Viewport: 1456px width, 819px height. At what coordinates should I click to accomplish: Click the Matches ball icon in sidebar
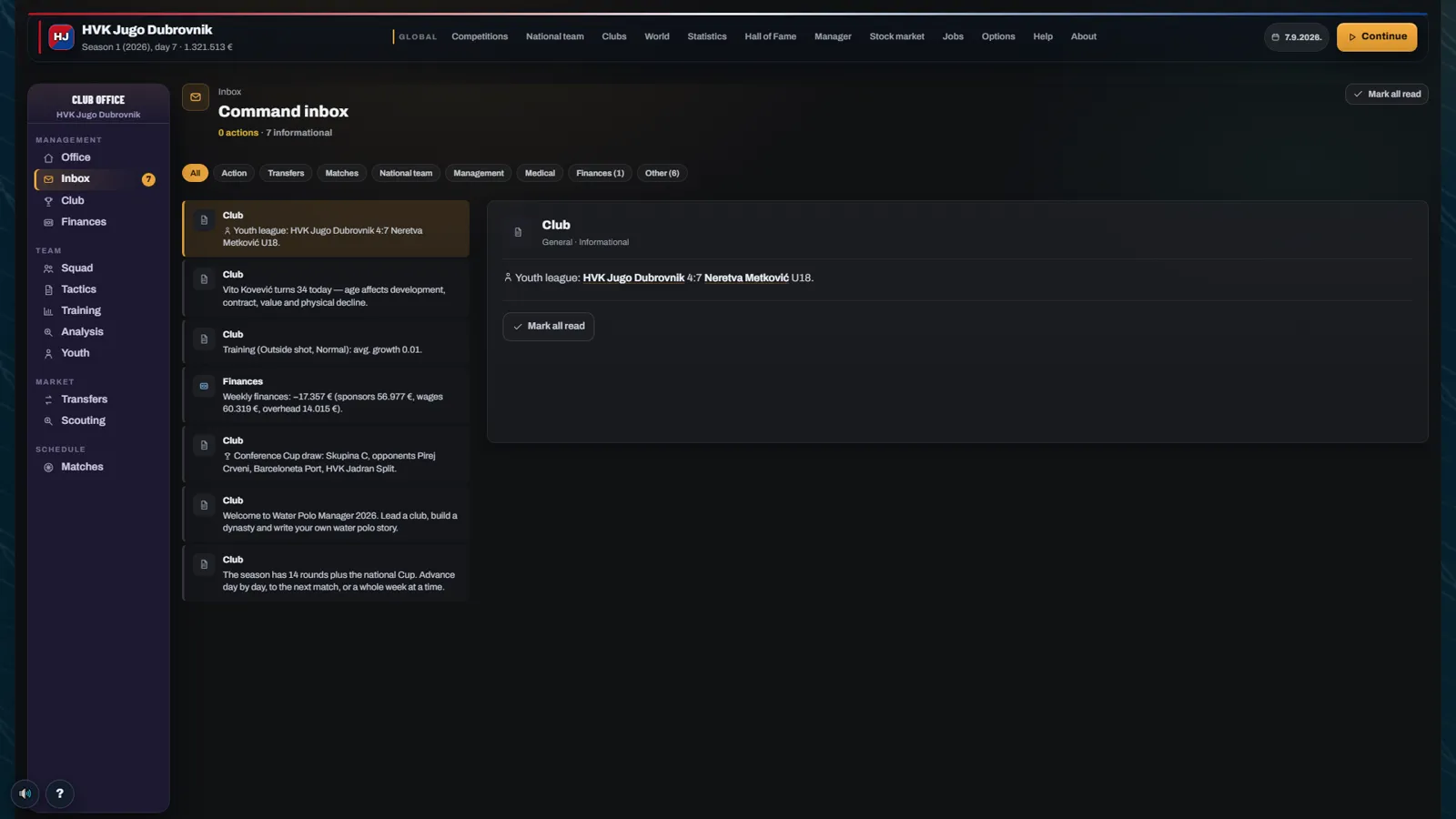(48, 467)
